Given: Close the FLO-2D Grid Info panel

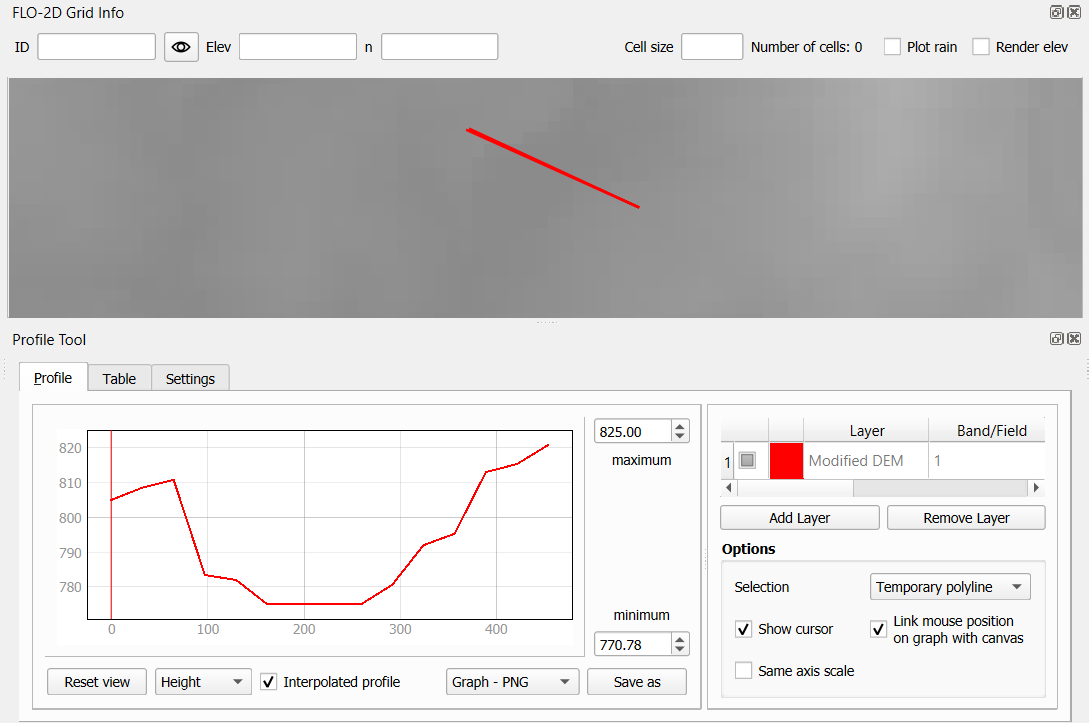Looking at the screenshot, I should click(x=1074, y=13).
